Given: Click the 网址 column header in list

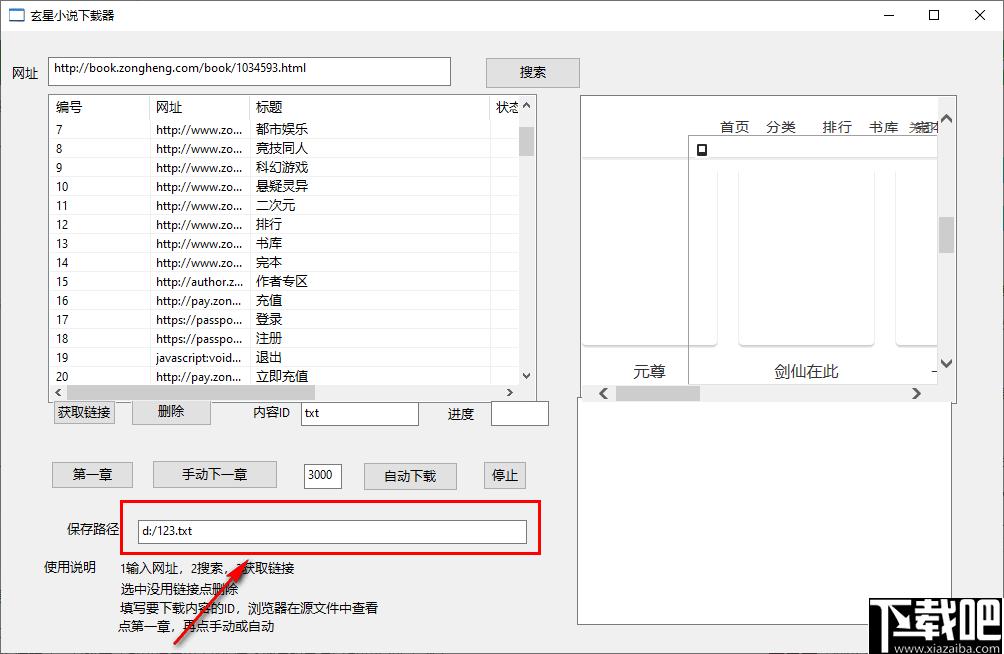Looking at the screenshot, I should click(x=199, y=107).
